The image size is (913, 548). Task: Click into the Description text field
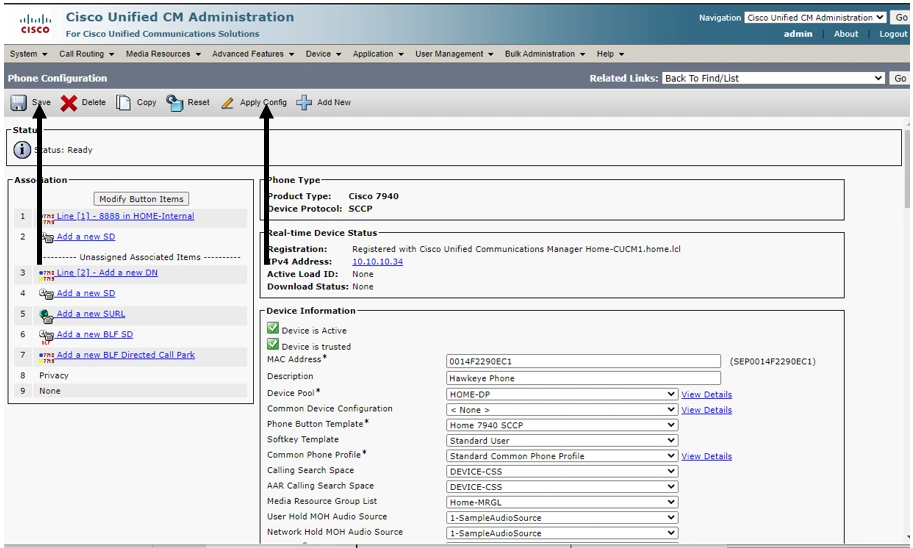(x=583, y=378)
